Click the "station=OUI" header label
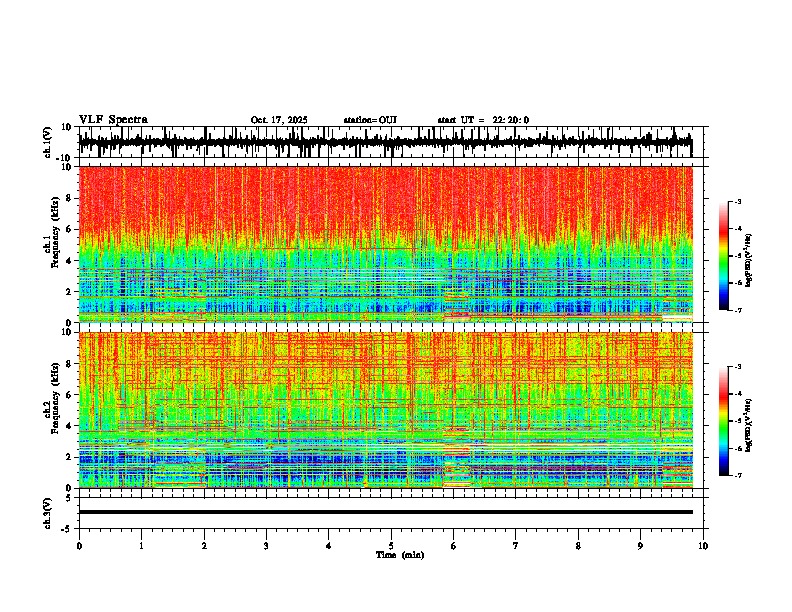792x612 pixels. [370, 120]
